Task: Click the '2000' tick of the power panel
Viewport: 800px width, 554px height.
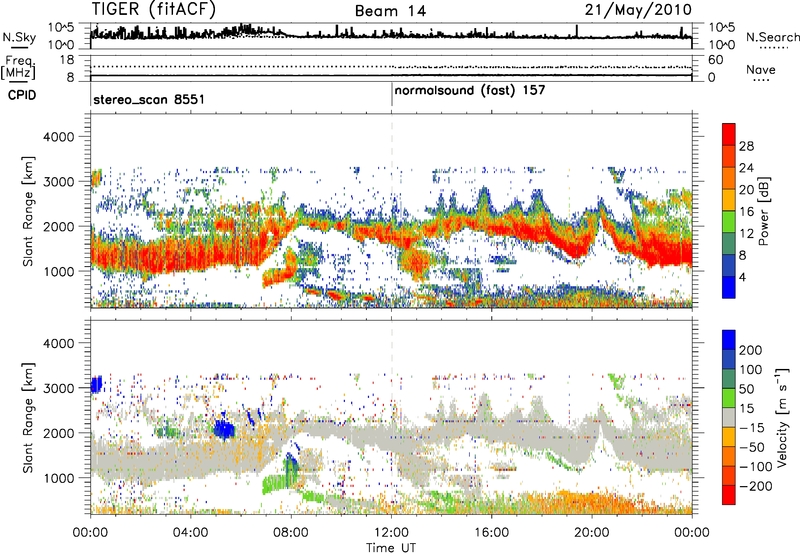Action: tap(58, 226)
